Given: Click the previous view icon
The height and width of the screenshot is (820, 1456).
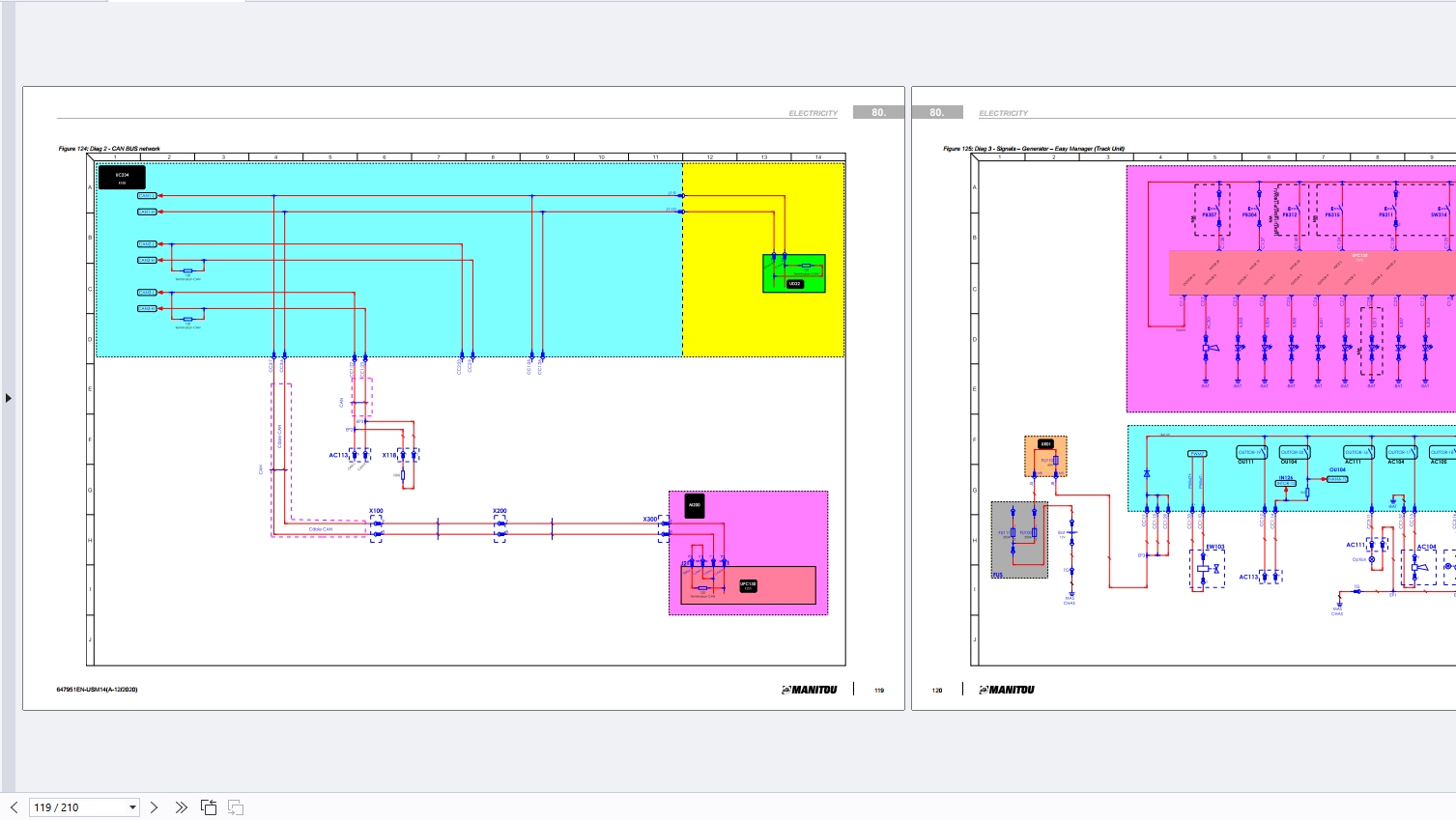Looking at the screenshot, I should pos(209,807).
